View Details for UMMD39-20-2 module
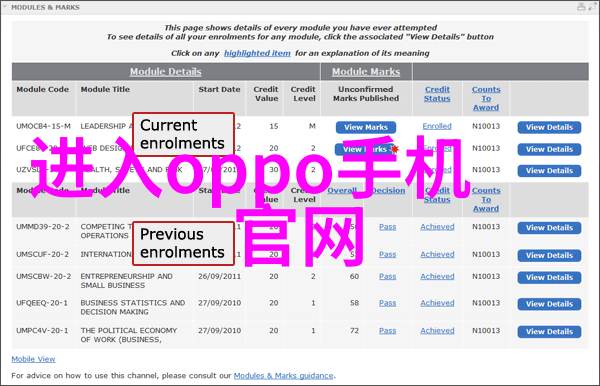The image size is (600, 386). (x=549, y=228)
